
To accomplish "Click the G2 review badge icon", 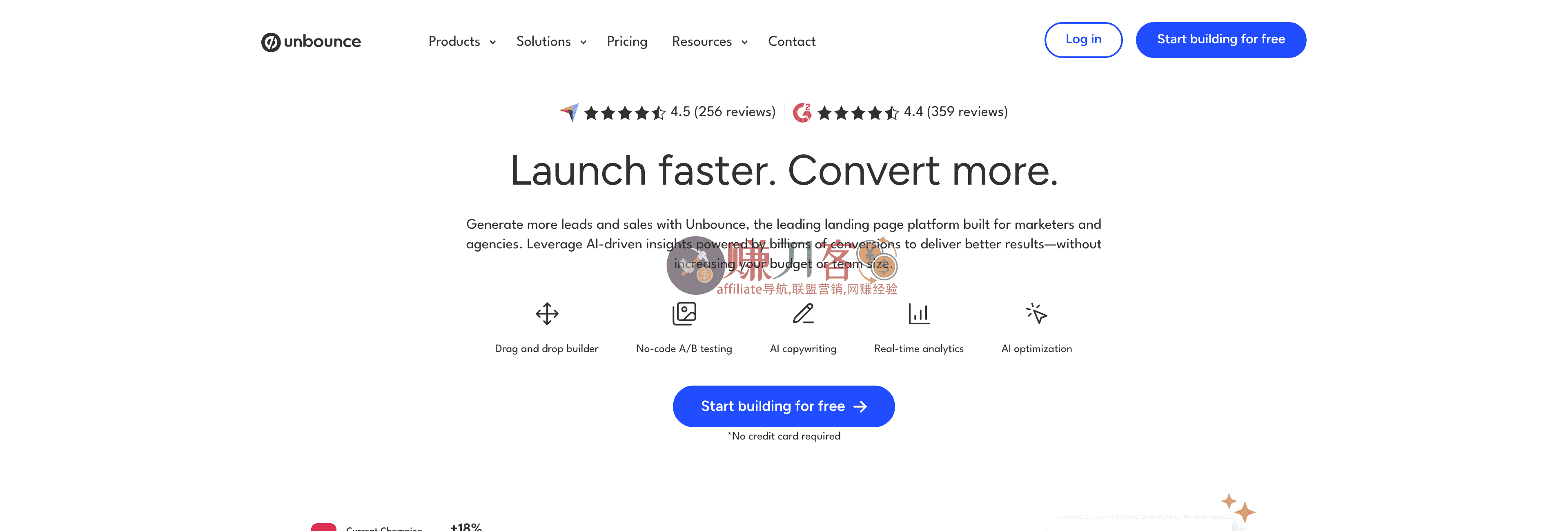I will (802, 112).
